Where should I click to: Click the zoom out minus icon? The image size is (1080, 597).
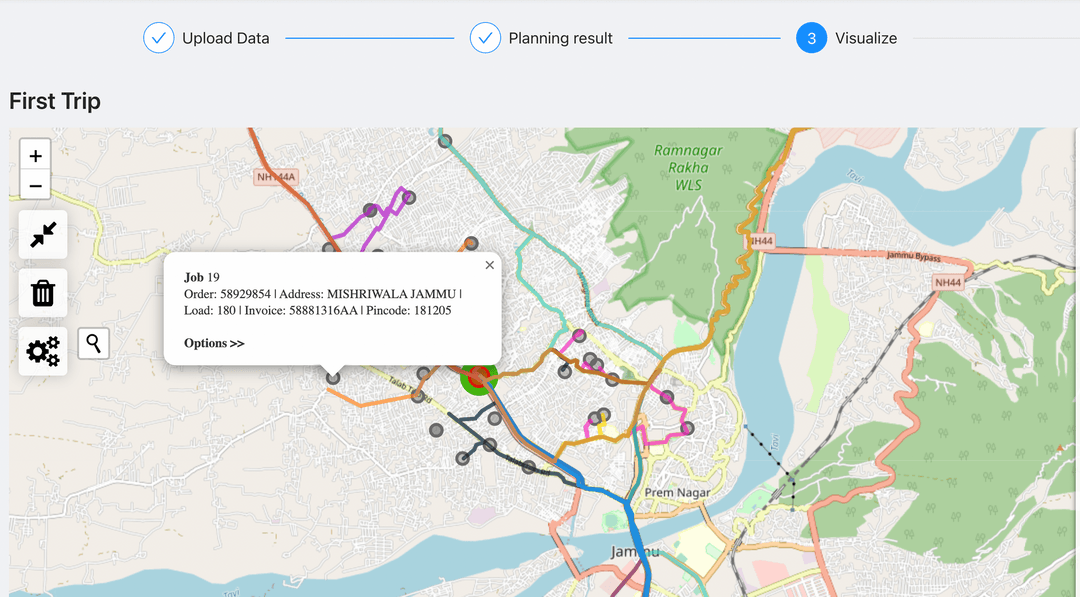(x=34, y=185)
